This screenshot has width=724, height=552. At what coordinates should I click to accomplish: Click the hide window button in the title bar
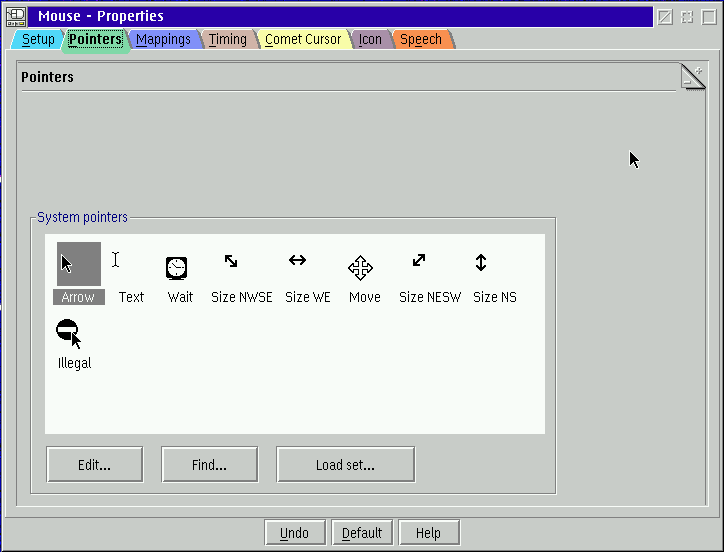(665, 17)
